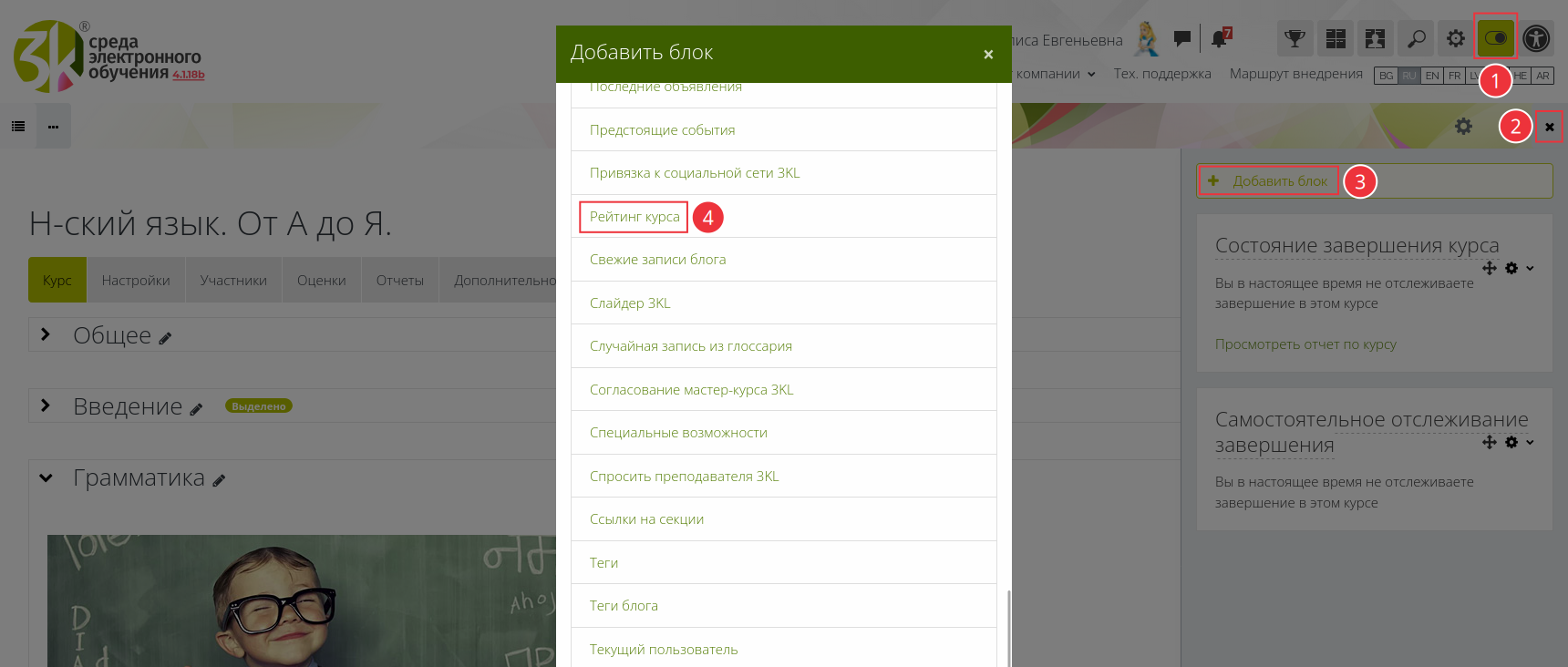Move the Состояние завершения курса block
Screen dimensions: 1568x667
click(1490, 268)
